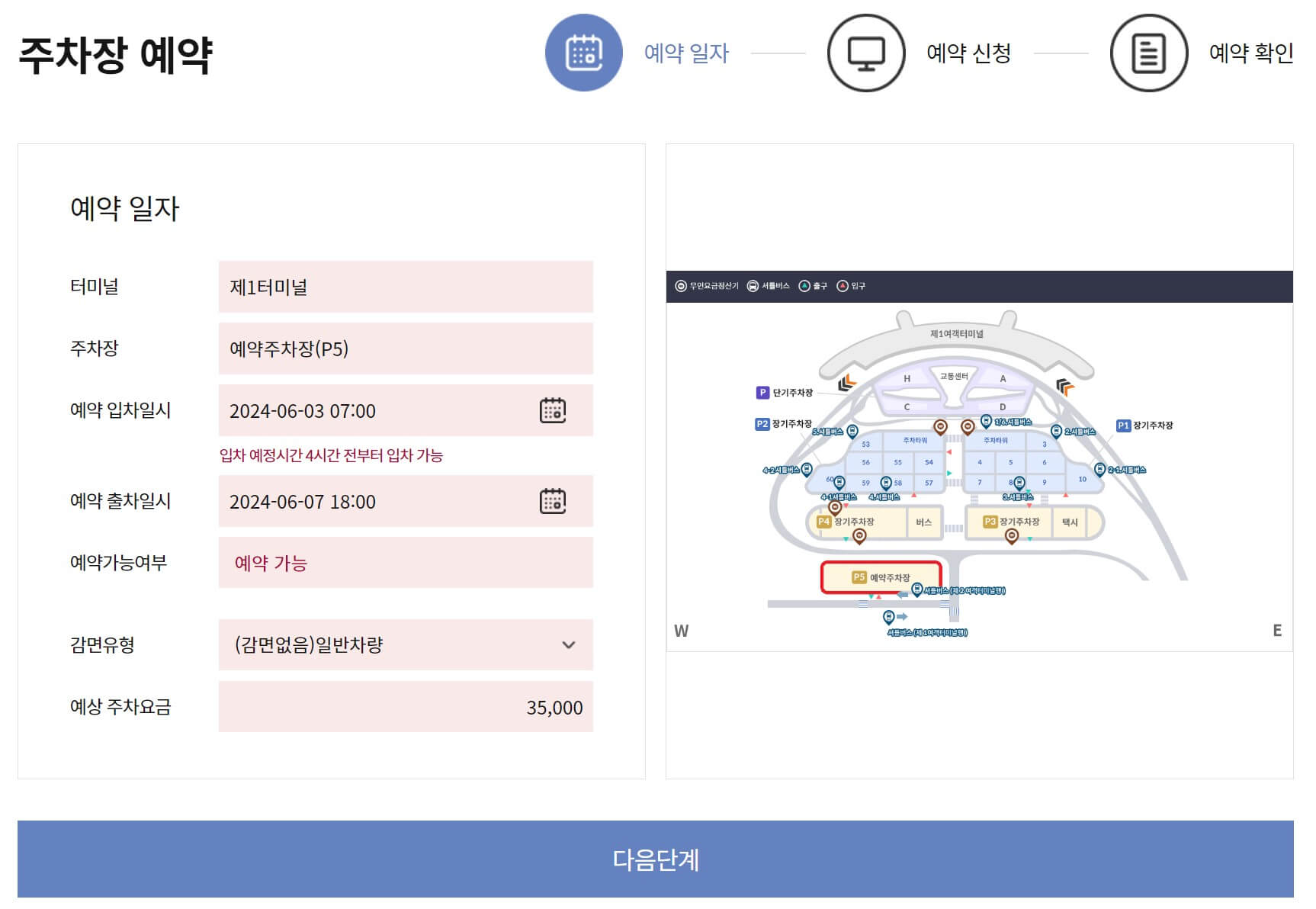Click the 주차장 field showing 예약주차장(P5)
1316x909 pixels.
[x=406, y=349]
